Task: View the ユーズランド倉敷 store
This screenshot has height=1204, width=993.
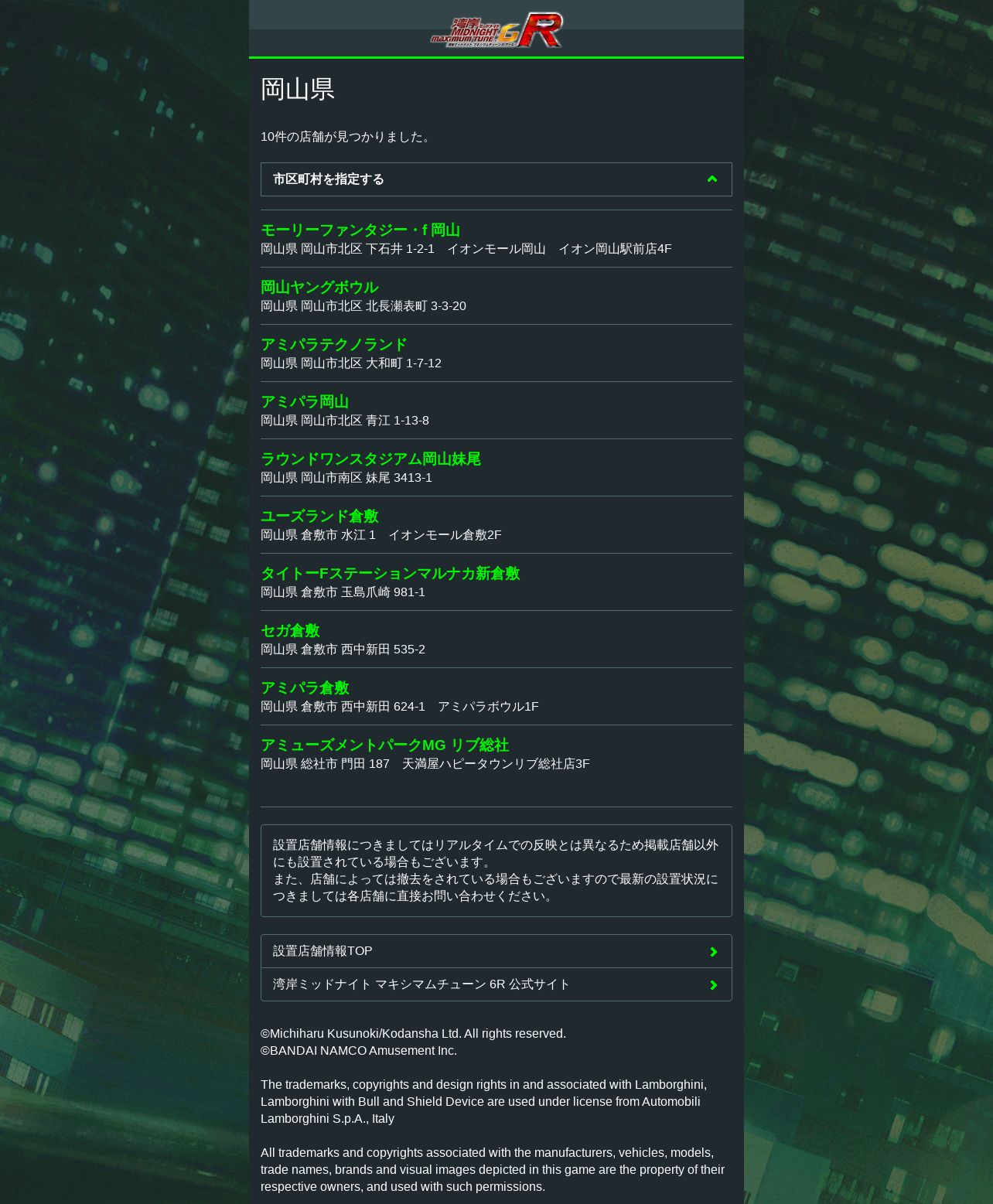Action: (x=319, y=516)
